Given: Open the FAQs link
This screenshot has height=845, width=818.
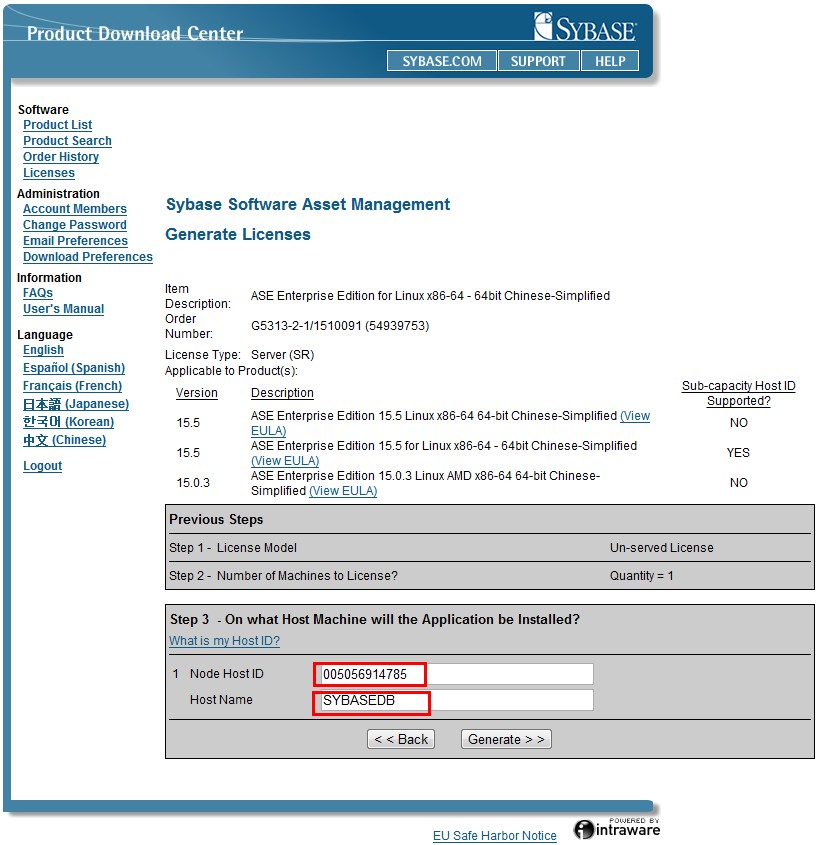Looking at the screenshot, I should tap(38, 293).
